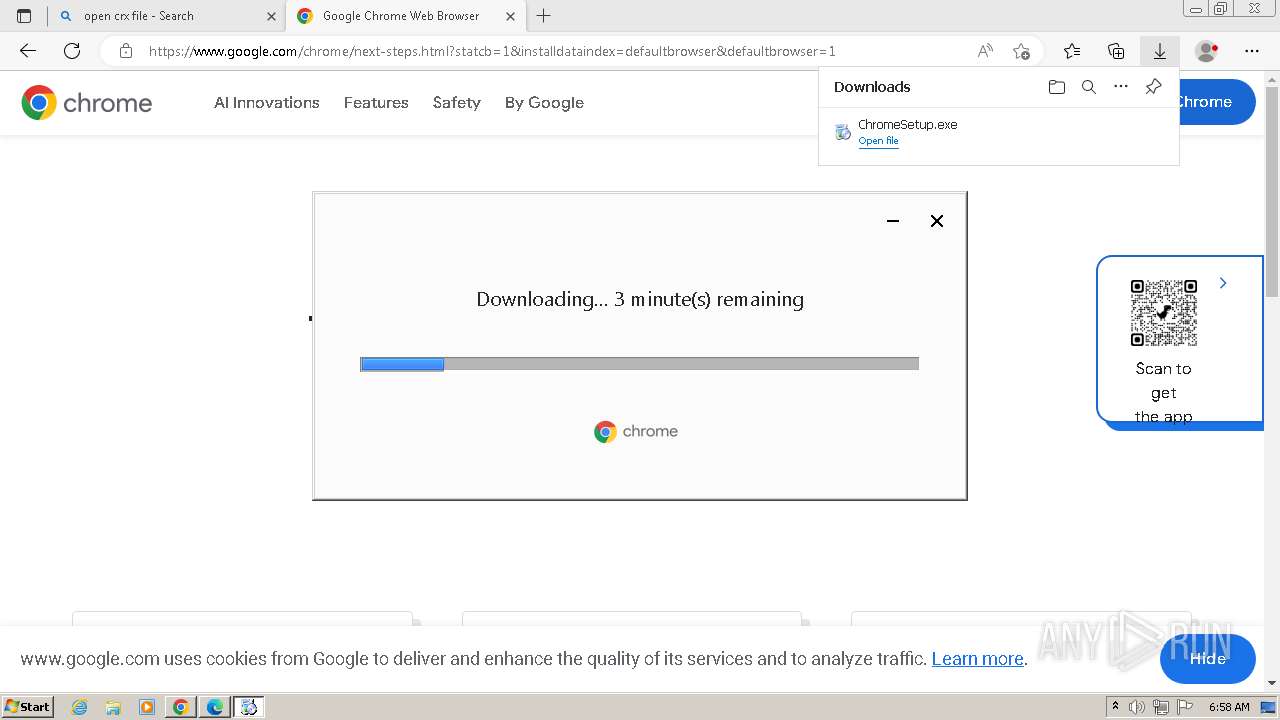Screen dimensions: 1280x720
Task: Close the Chrome installer dialog
Action: coord(937,221)
